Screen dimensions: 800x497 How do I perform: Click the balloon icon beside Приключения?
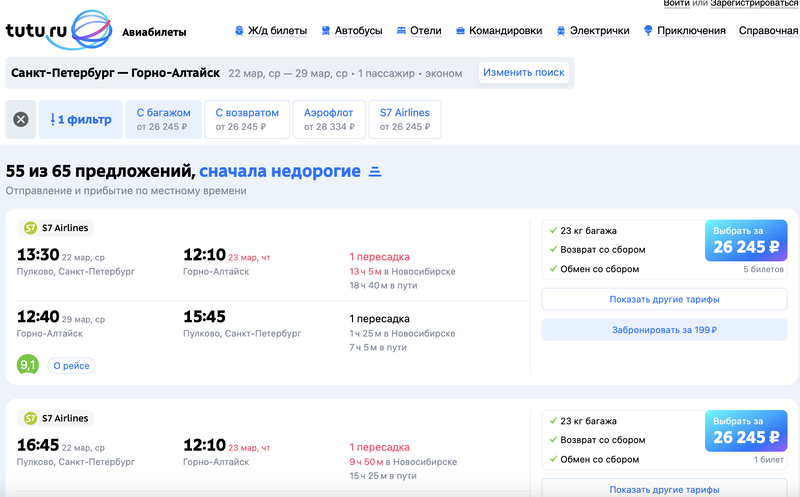[x=648, y=31]
